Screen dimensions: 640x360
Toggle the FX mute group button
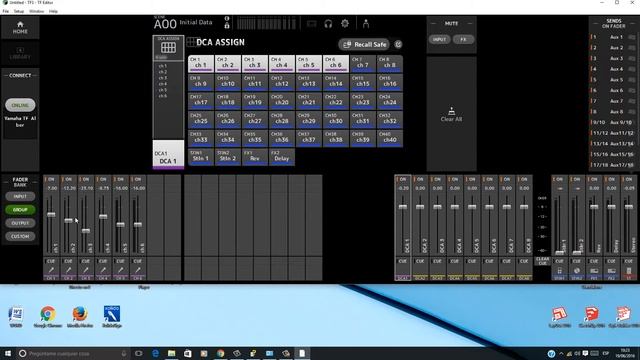coord(463,40)
